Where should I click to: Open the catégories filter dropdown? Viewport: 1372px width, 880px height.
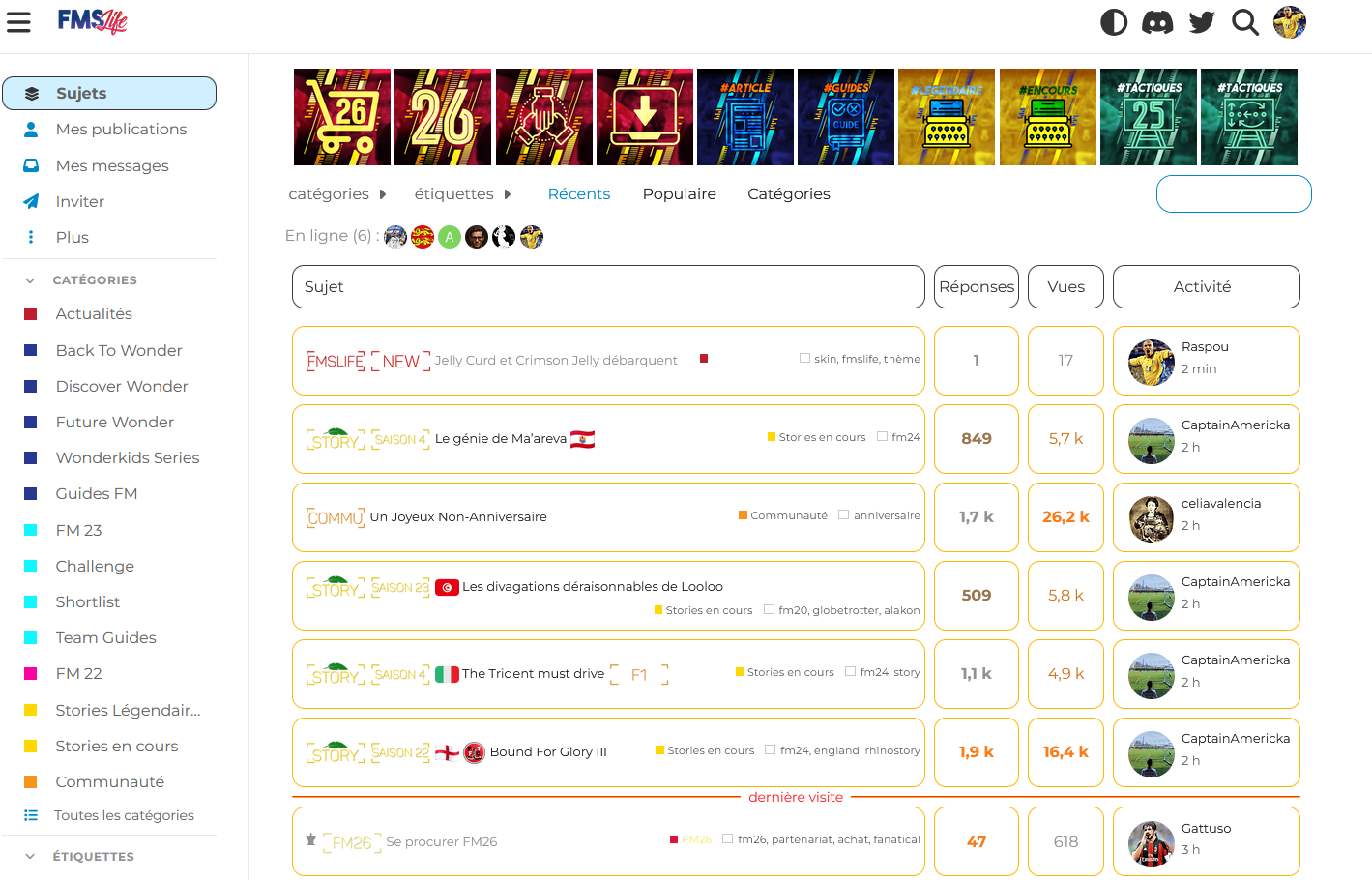(x=337, y=194)
